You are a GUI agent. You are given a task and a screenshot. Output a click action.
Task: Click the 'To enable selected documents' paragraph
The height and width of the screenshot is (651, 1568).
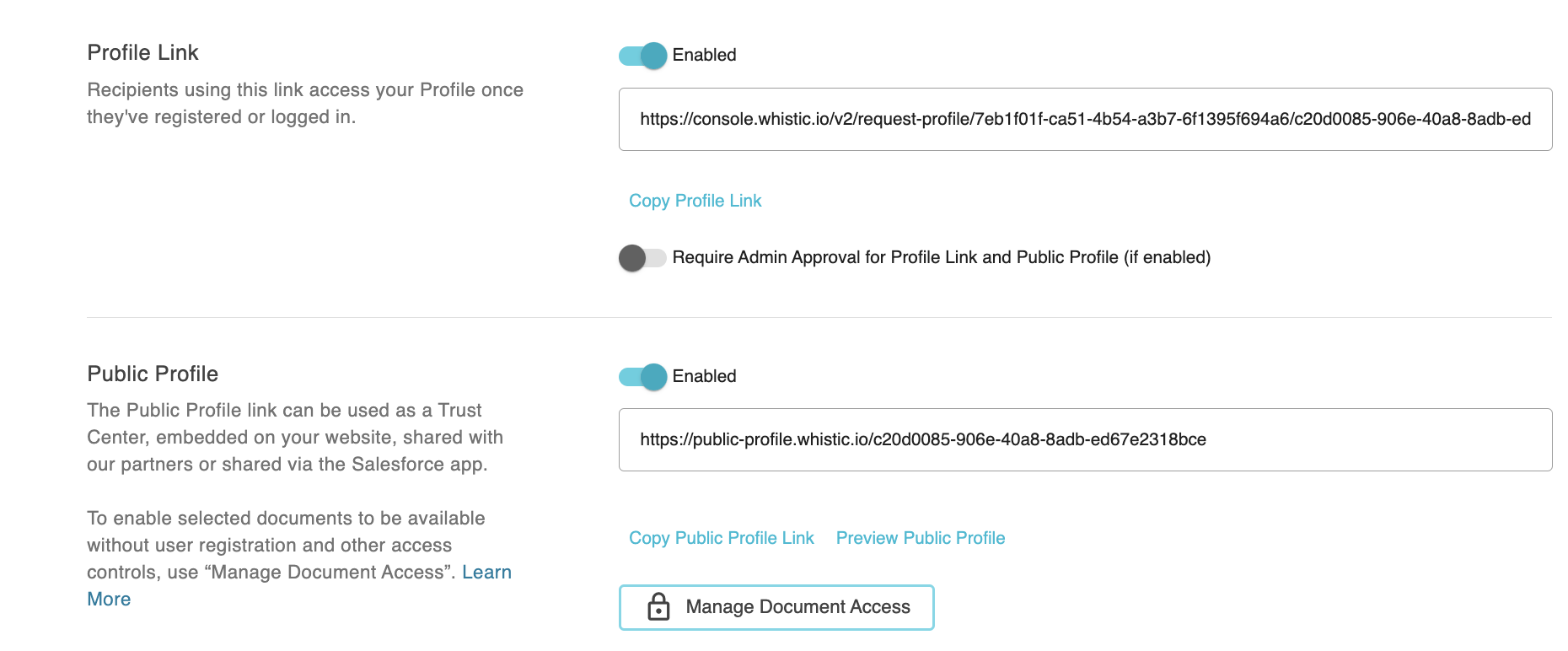[285, 546]
